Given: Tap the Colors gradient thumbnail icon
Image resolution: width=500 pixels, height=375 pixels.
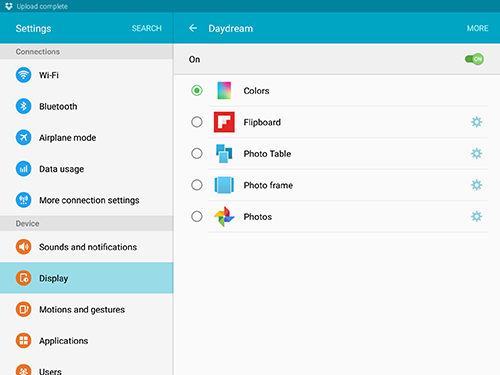Looking at the screenshot, I should (x=224, y=90).
